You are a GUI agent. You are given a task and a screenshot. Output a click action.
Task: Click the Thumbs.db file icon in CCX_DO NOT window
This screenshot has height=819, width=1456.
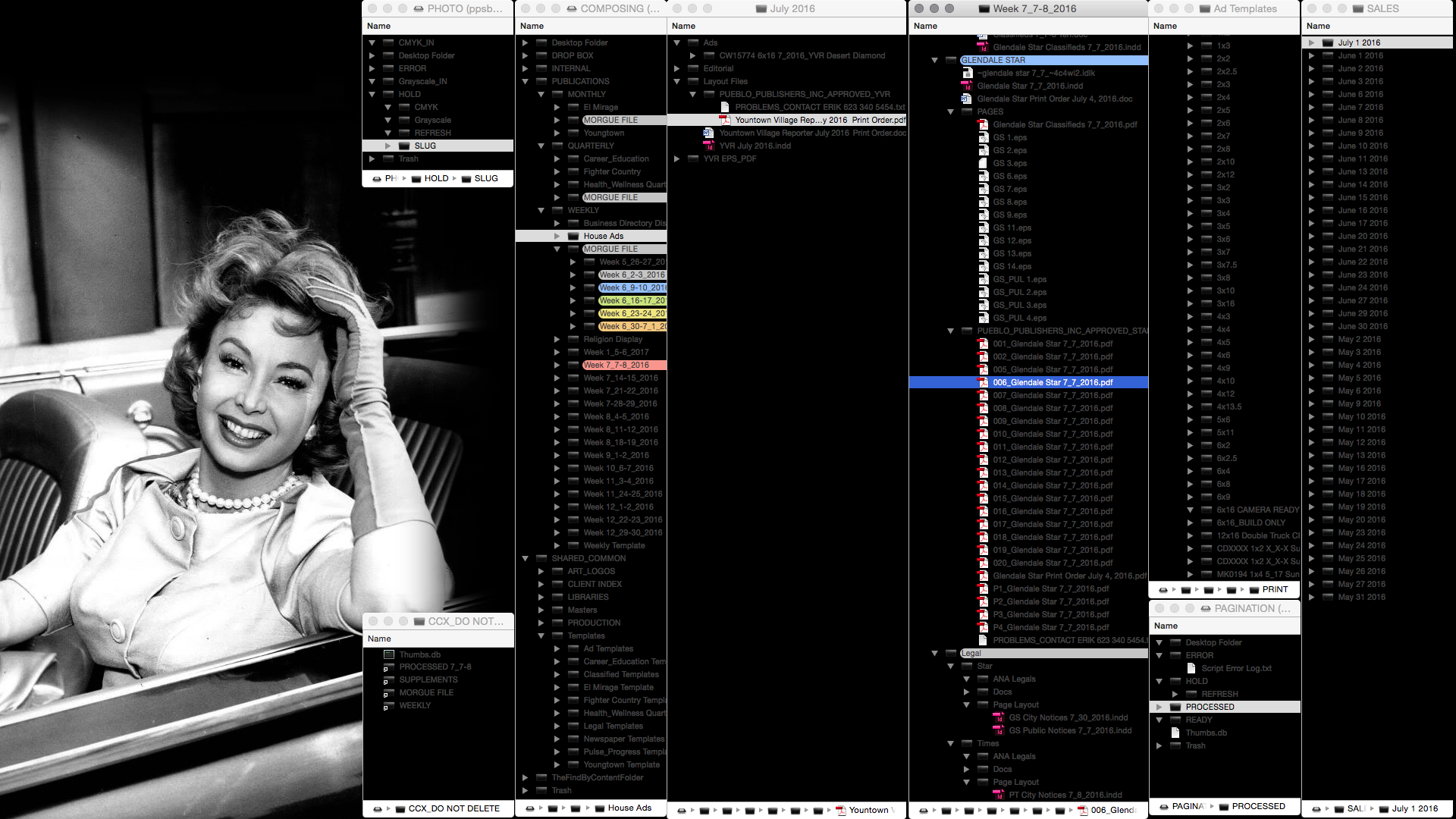pyautogui.click(x=388, y=654)
